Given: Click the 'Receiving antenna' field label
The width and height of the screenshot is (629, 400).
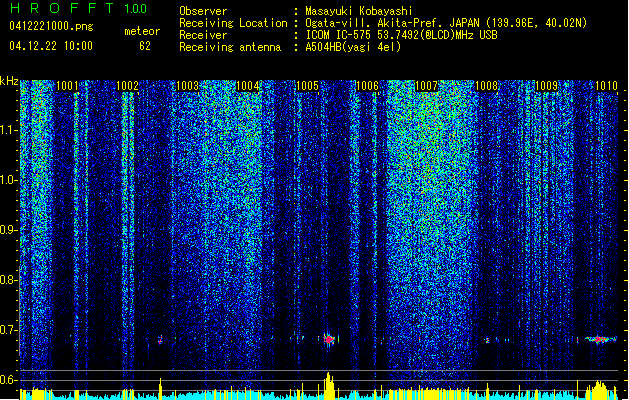Looking at the screenshot, I should pos(230,47).
